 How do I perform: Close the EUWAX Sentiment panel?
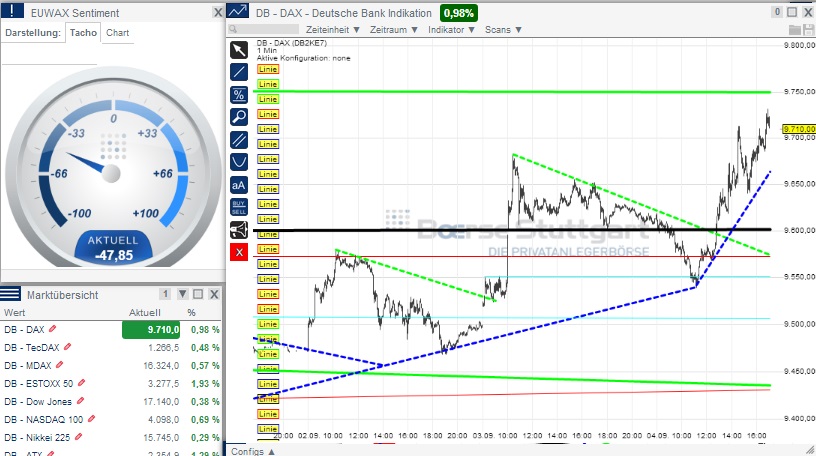click(x=218, y=12)
